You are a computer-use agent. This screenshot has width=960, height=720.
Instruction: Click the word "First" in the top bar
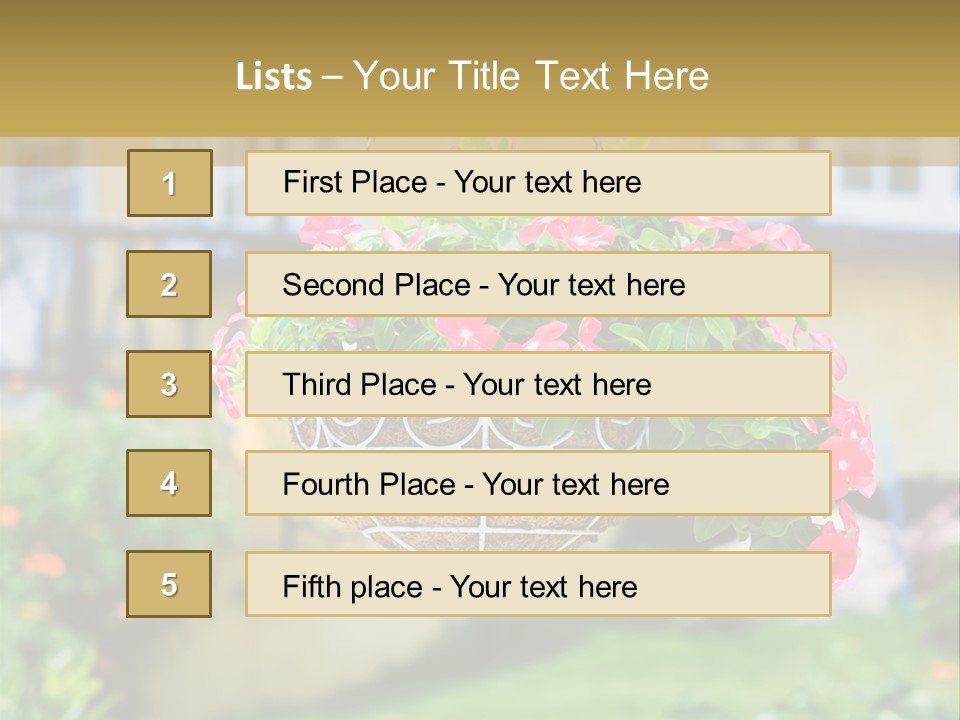314,182
